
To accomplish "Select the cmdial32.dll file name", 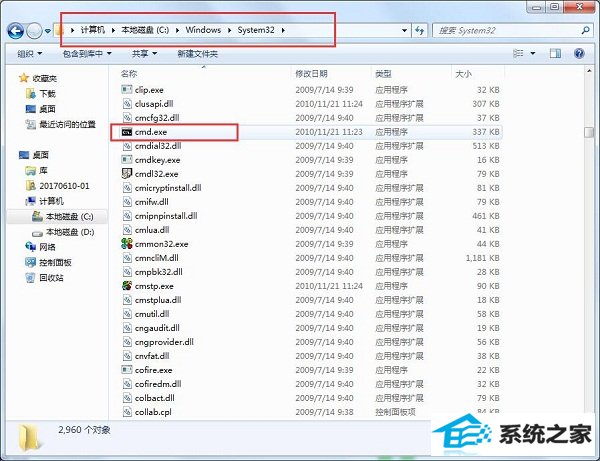I will (158, 146).
